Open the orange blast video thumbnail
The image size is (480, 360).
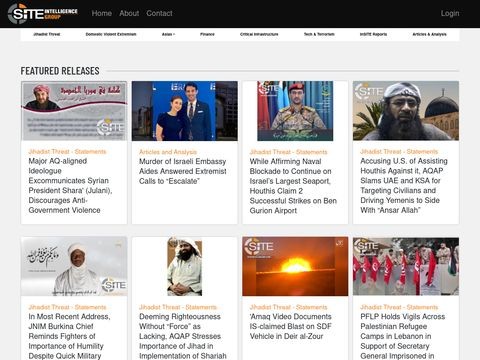(295, 266)
